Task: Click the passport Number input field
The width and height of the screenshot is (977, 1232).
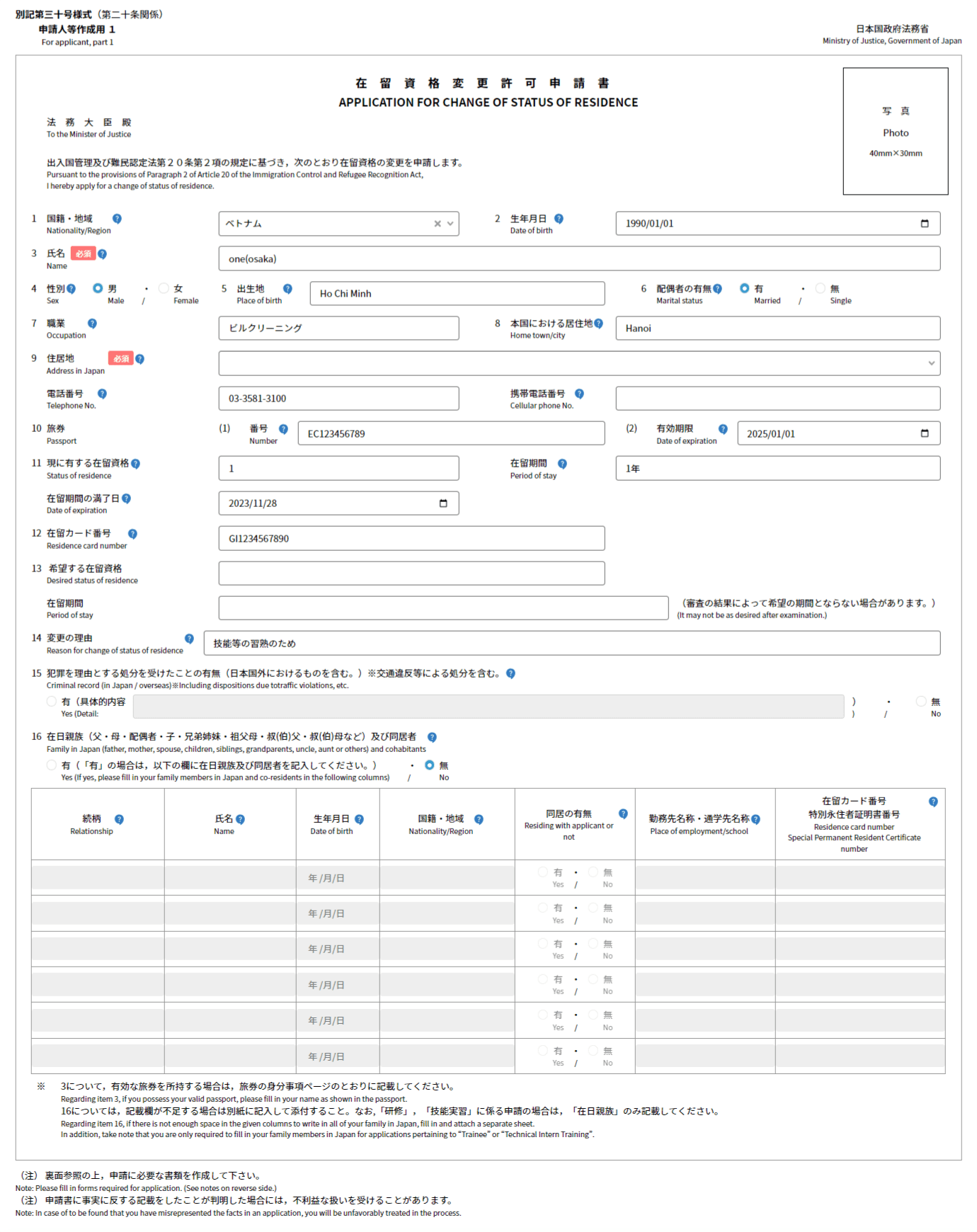Action: [451, 433]
